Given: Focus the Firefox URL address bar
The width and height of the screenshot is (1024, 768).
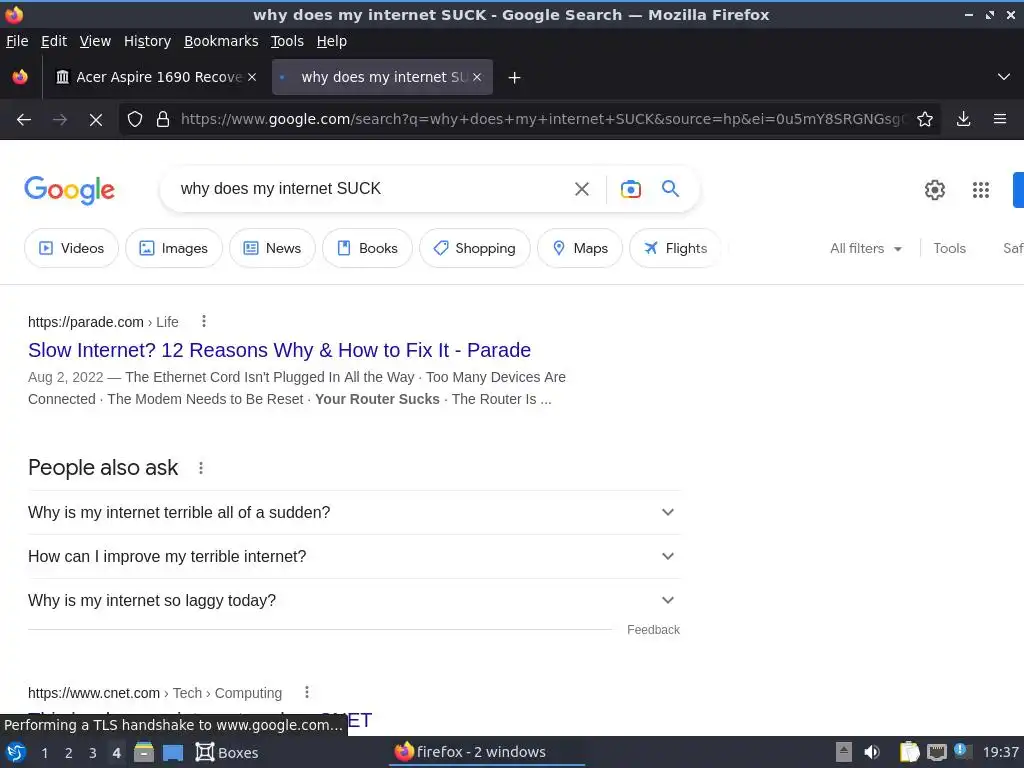Looking at the screenshot, I should [x=542, y=119].
